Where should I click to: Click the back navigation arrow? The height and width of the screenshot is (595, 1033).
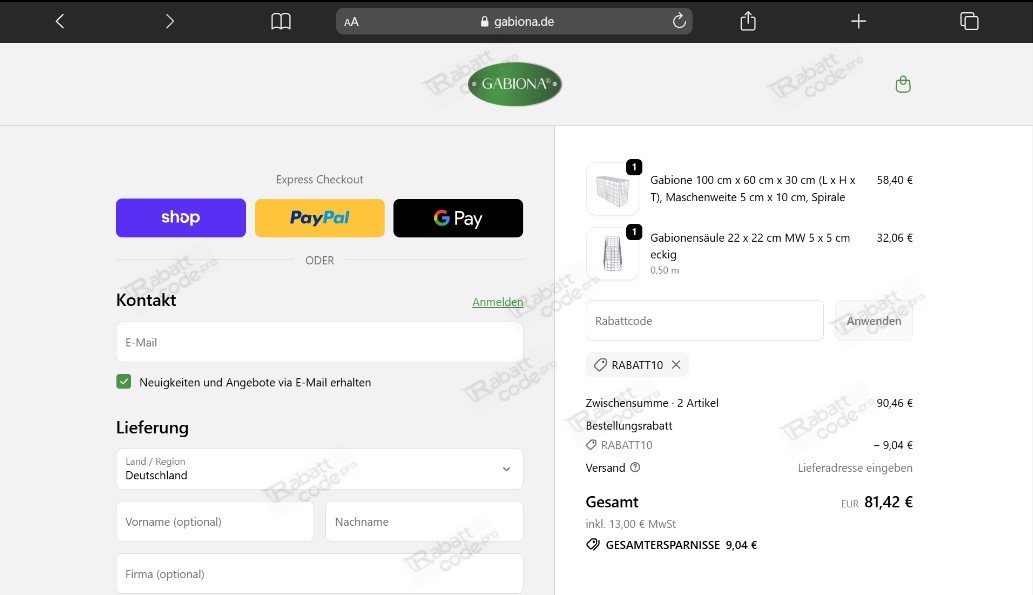(58, 20)
